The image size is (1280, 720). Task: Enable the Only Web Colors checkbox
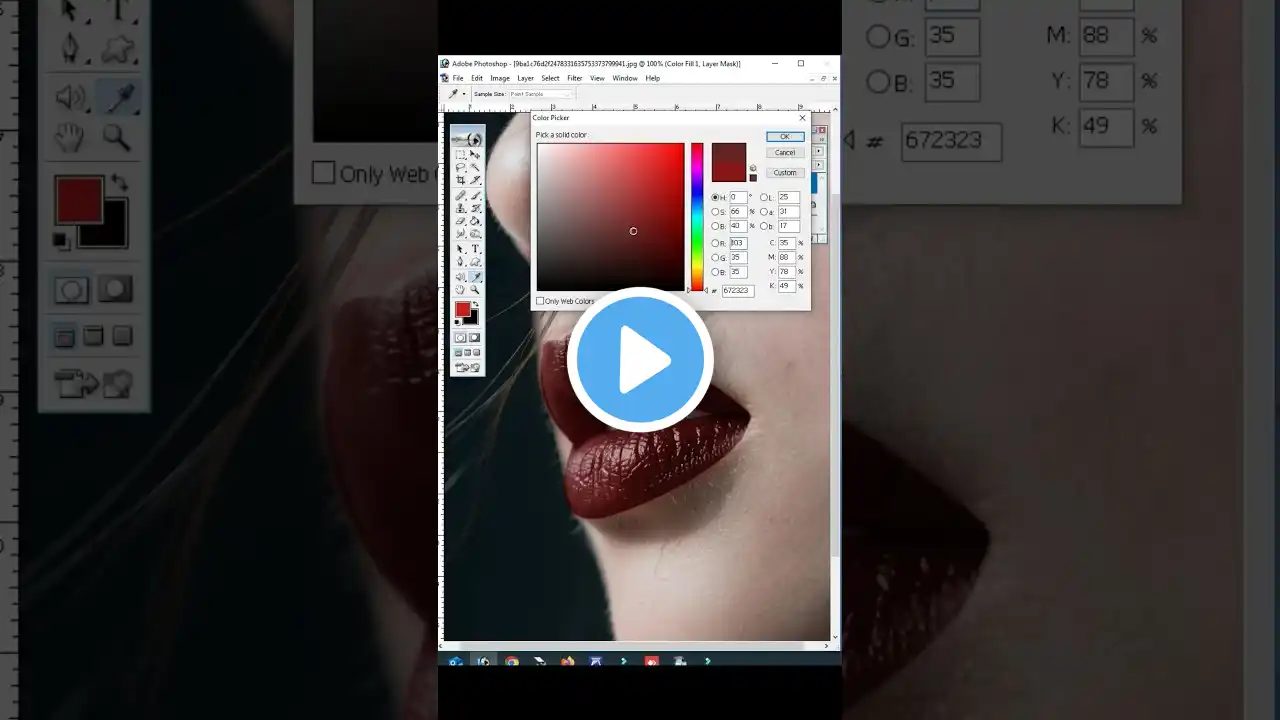click(541, 301)
